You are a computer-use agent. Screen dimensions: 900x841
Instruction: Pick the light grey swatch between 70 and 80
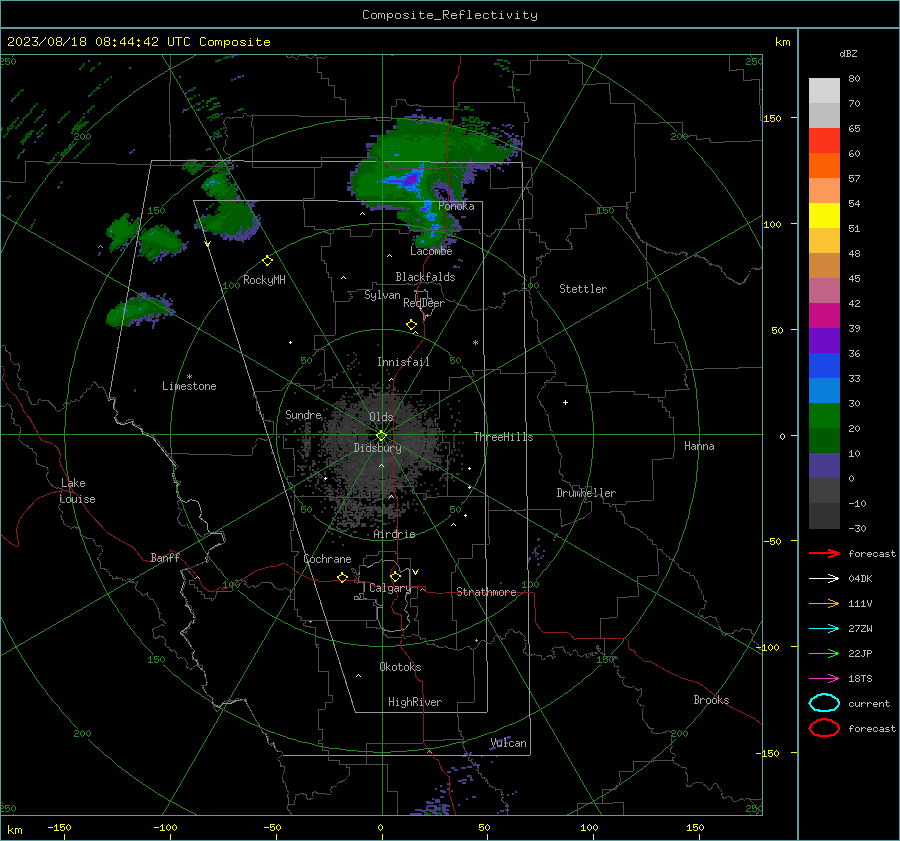[x=824, y=90]
